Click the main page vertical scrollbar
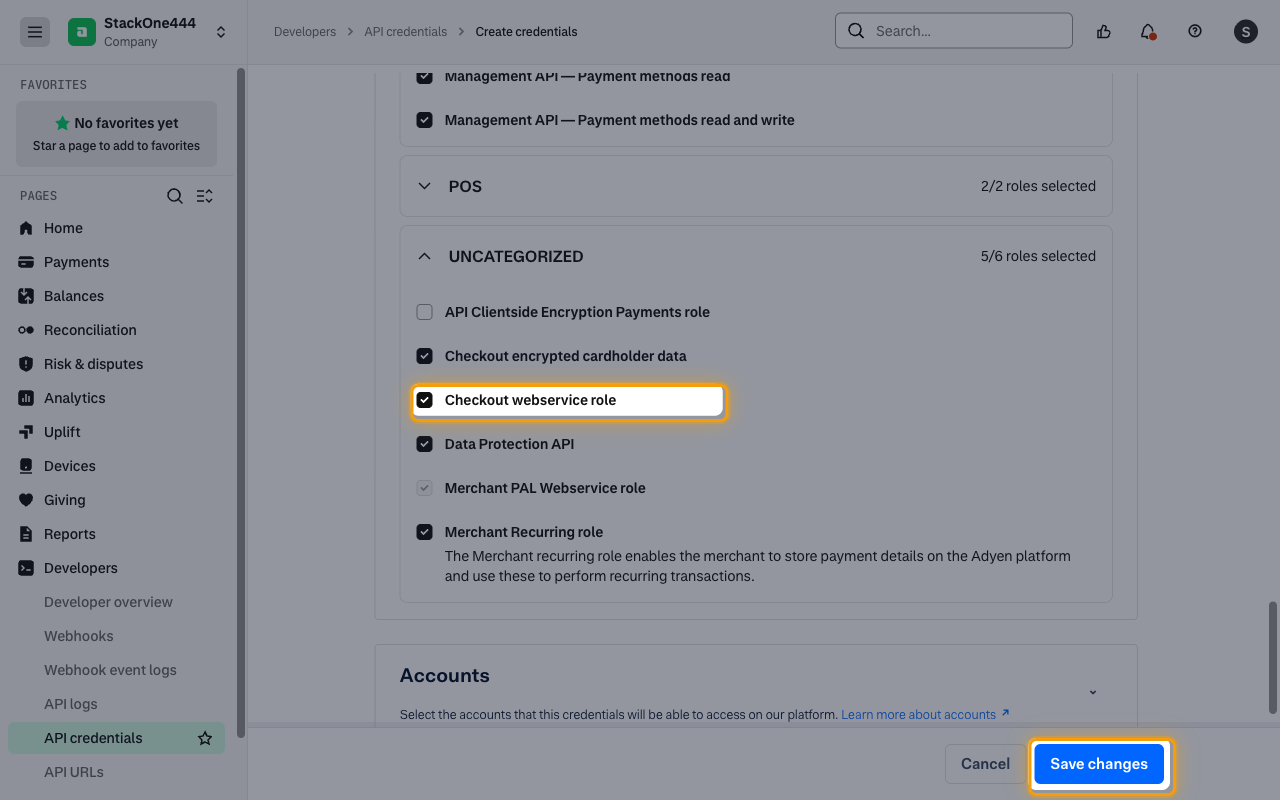 (1273, 657)
